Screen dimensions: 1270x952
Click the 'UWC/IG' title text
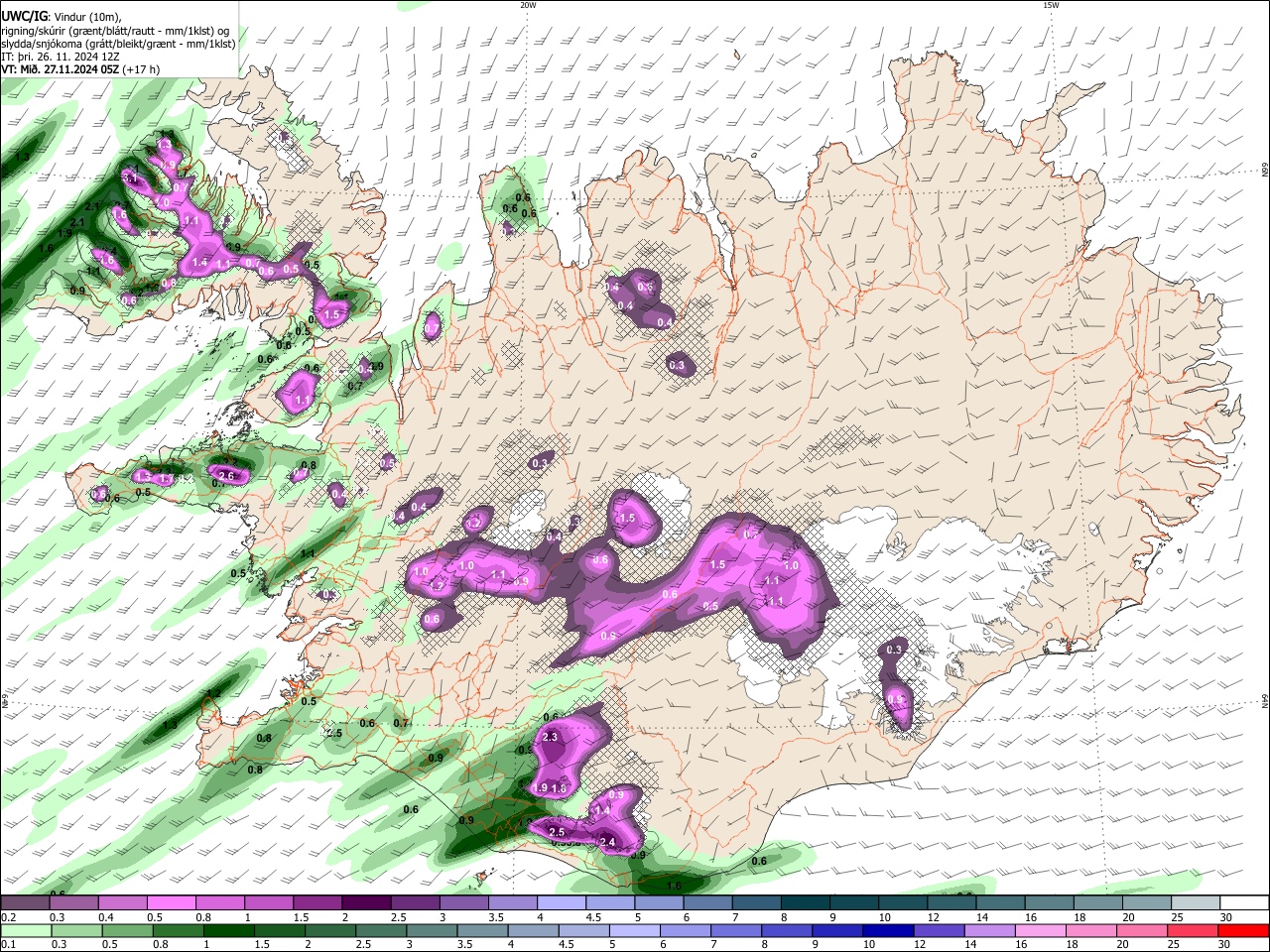click(x=24, y=17)
